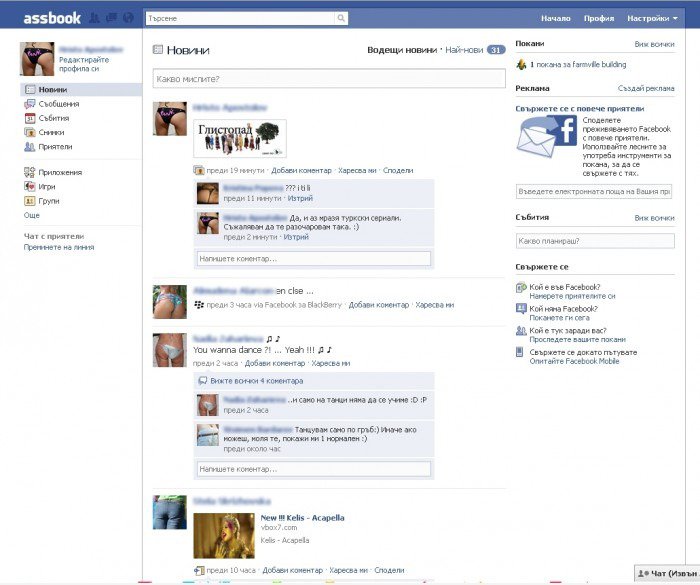
Task: Open the Глистопад image thumbnail
Action: 240,138
